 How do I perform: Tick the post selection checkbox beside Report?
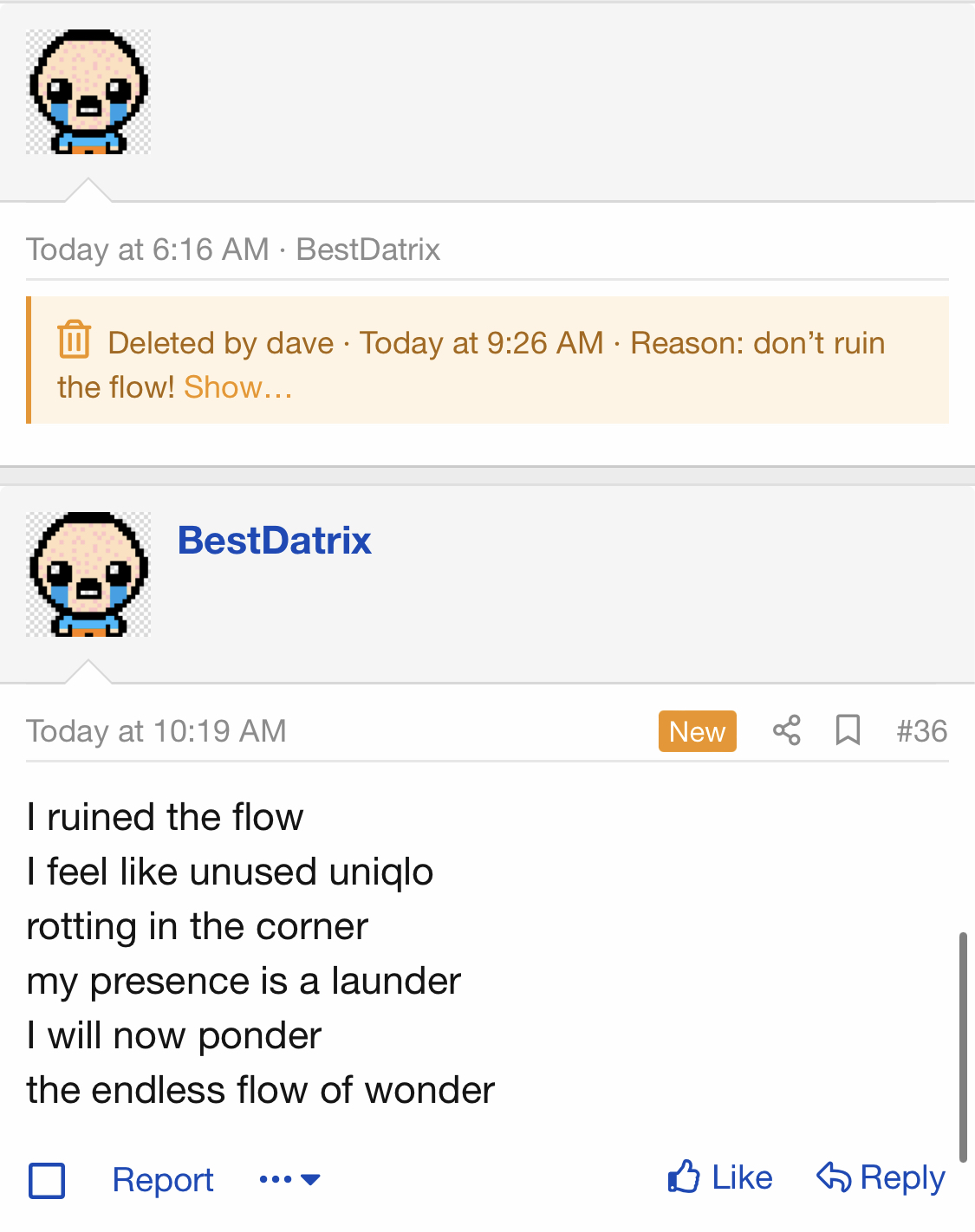click(x=47, y=1180)
